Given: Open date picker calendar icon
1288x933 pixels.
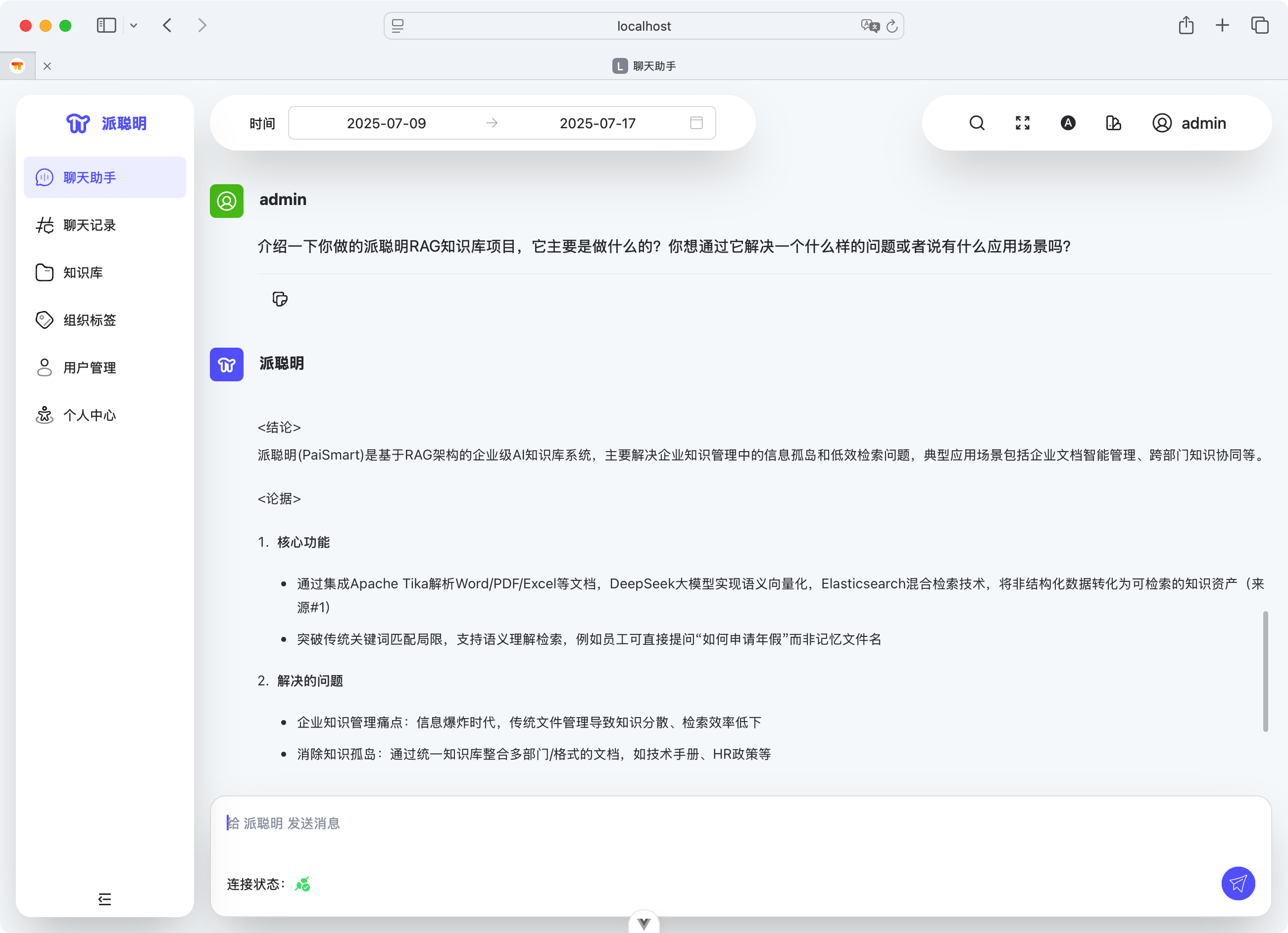Looking at the screenshot, I should click(696, 123).
